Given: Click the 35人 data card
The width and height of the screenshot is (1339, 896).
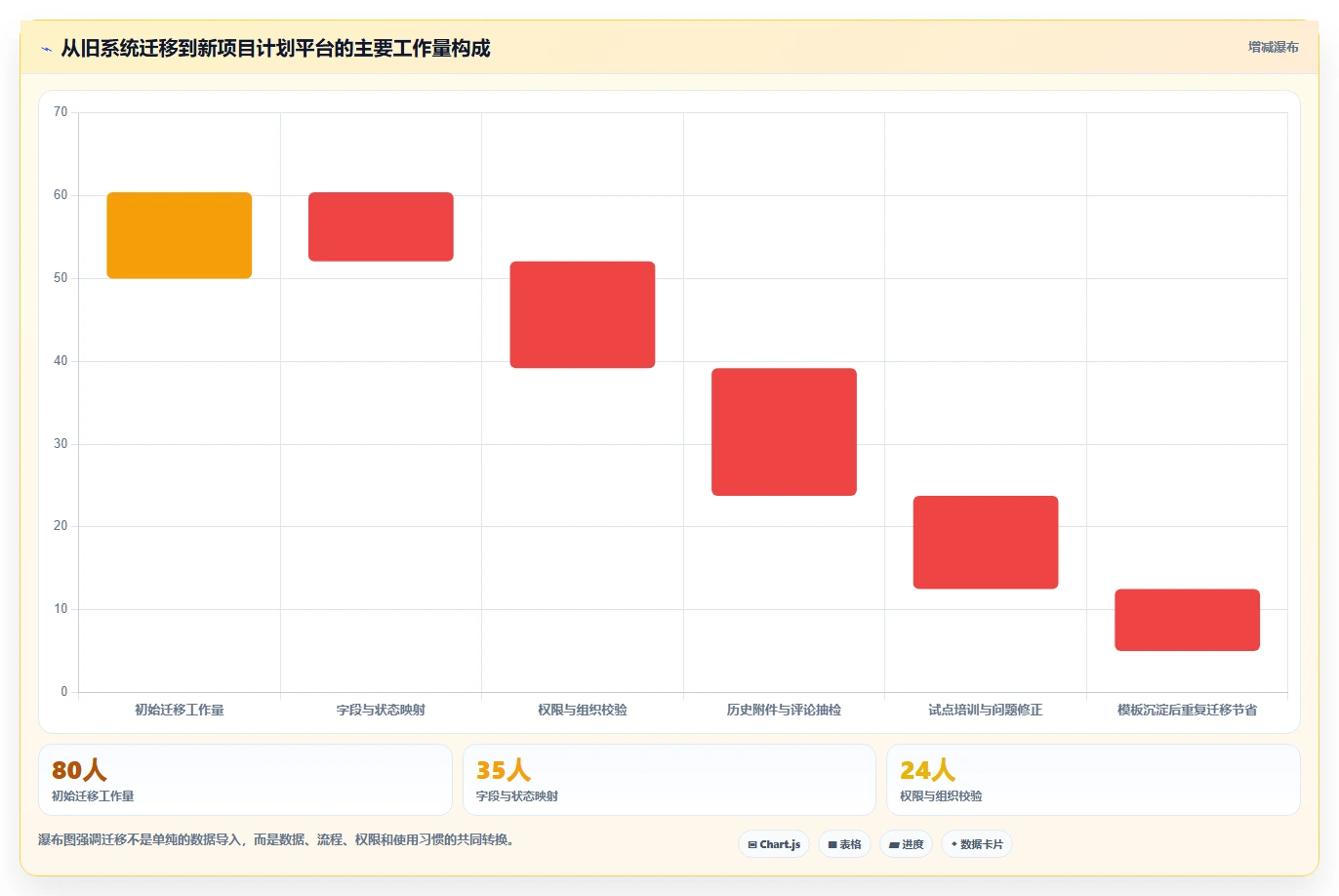Looking at the screenshot, I should (x=669, y=780).
